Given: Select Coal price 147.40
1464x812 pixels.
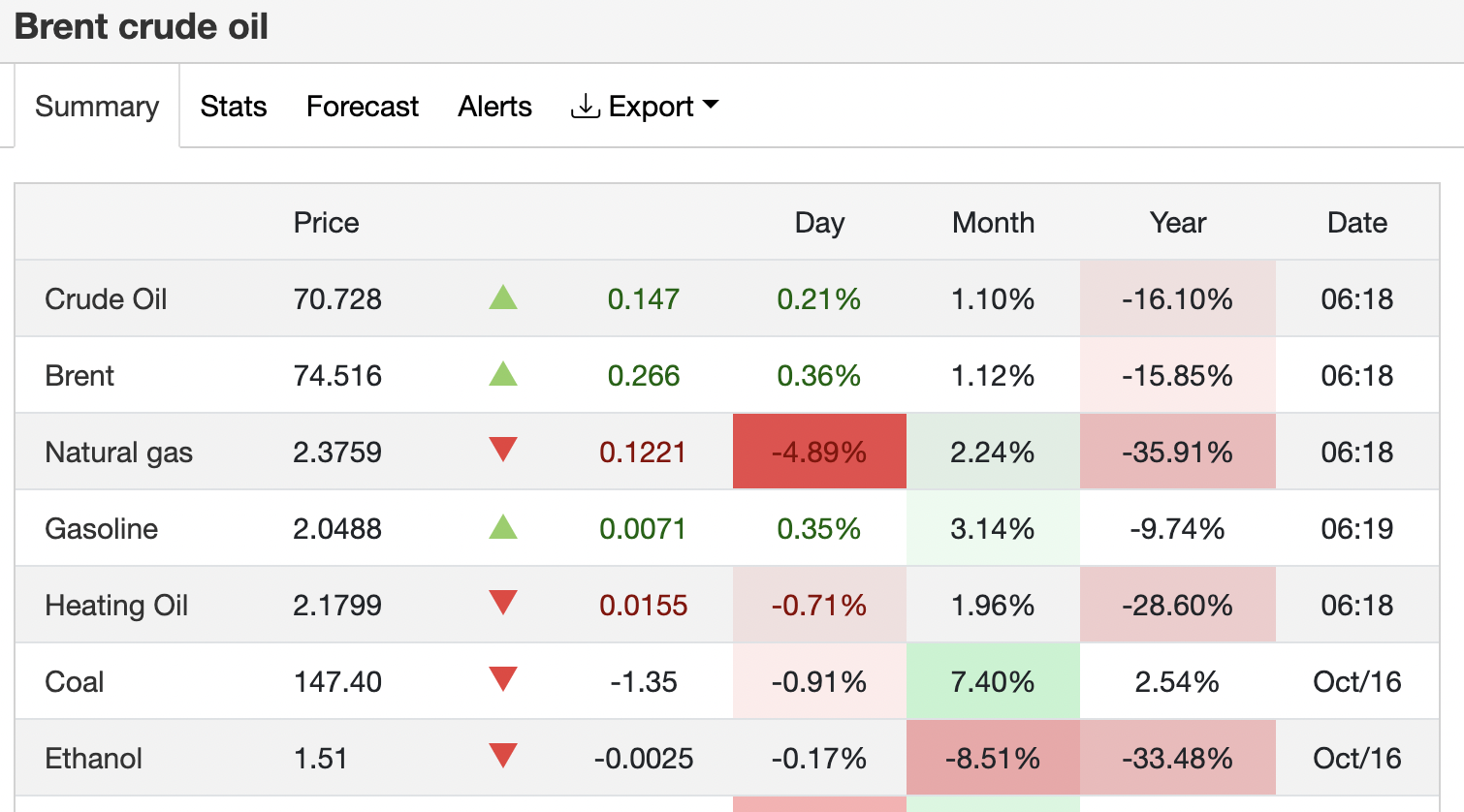Looking at the screenshot, I should (337, 681).
